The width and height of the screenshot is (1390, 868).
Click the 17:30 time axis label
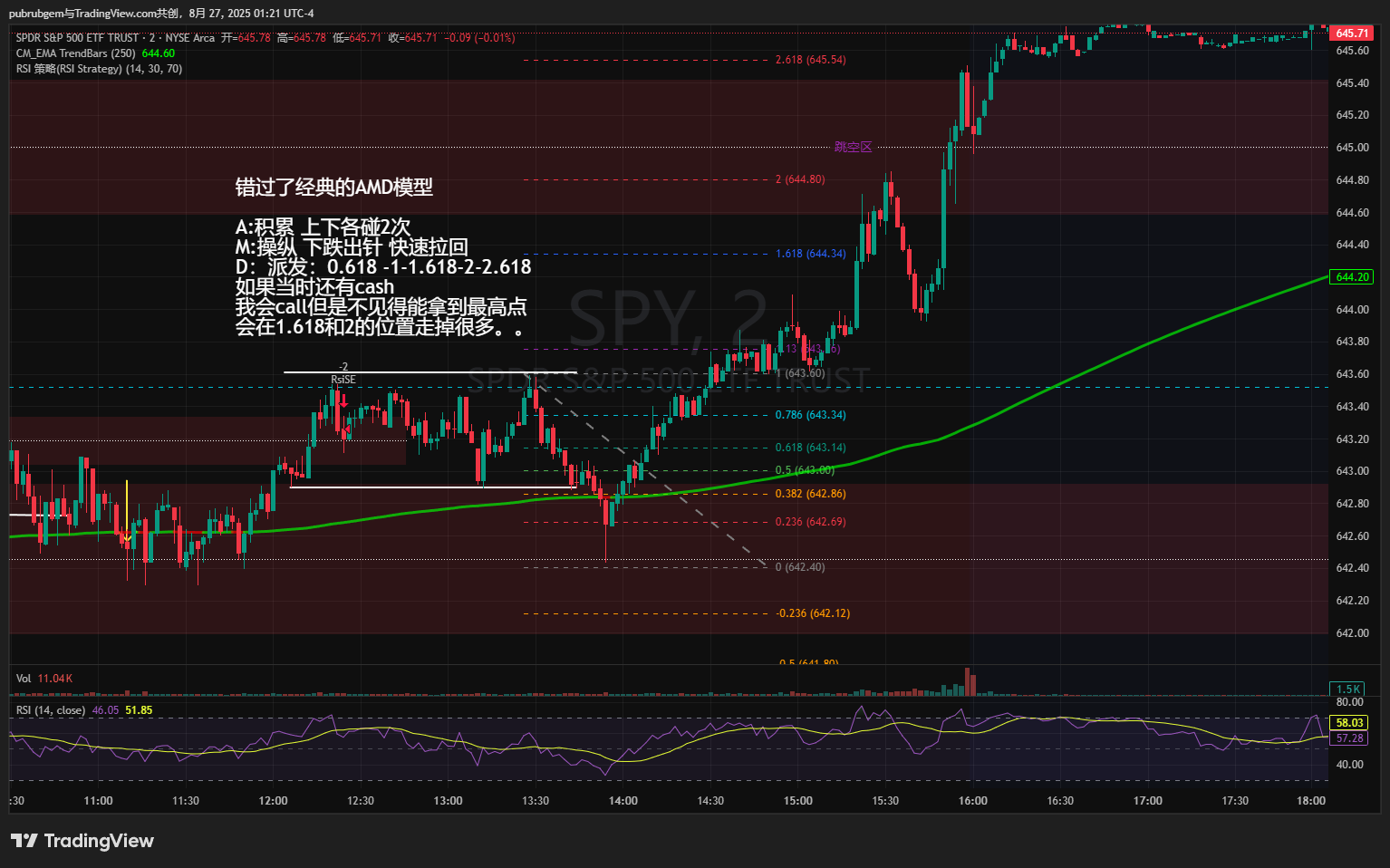coord(1235,801)
